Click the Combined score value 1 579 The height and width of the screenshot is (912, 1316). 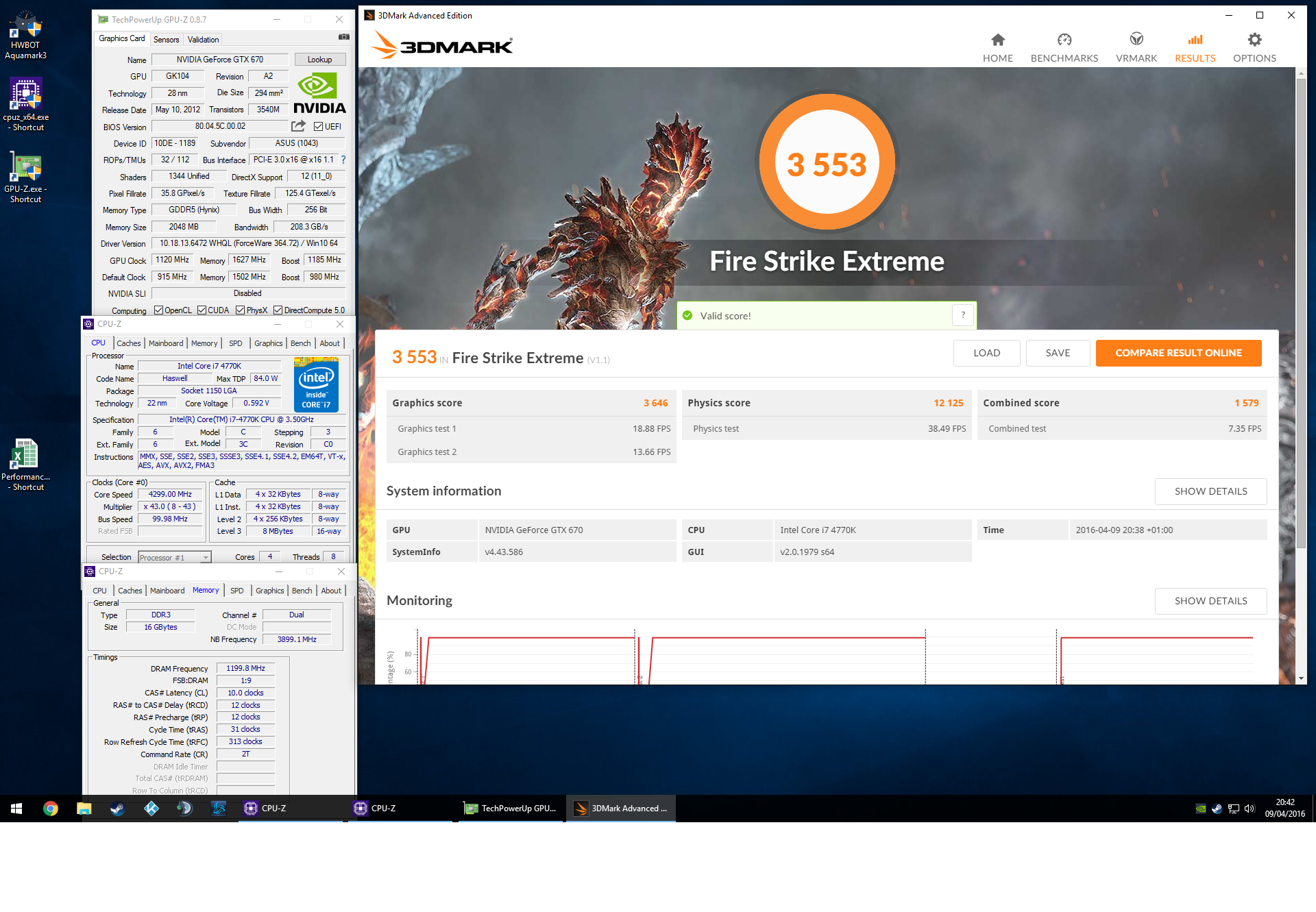[x=1246, y=403]
